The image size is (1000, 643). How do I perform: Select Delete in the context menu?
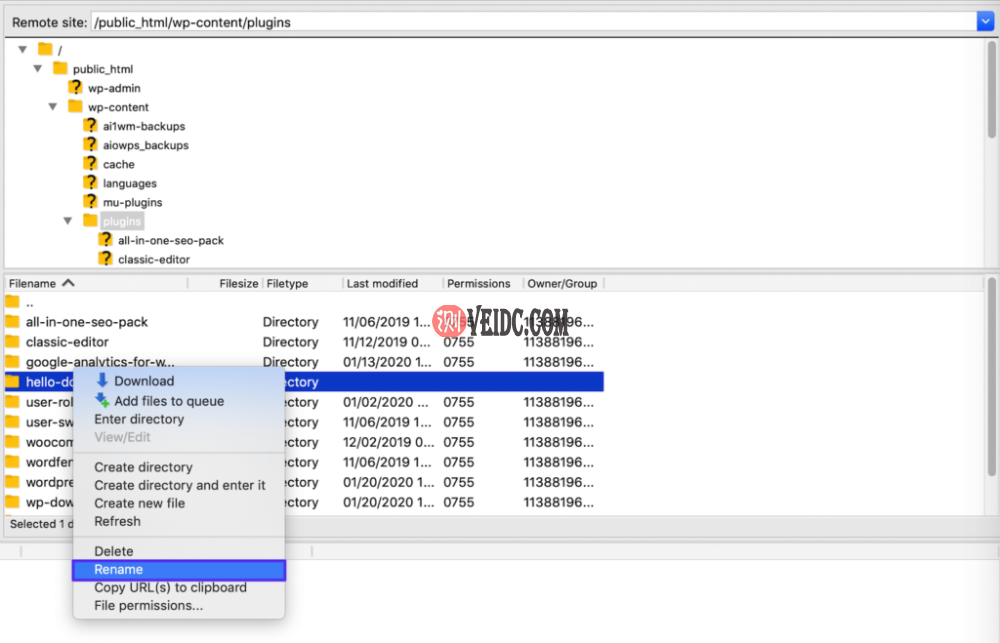[113, 551]
